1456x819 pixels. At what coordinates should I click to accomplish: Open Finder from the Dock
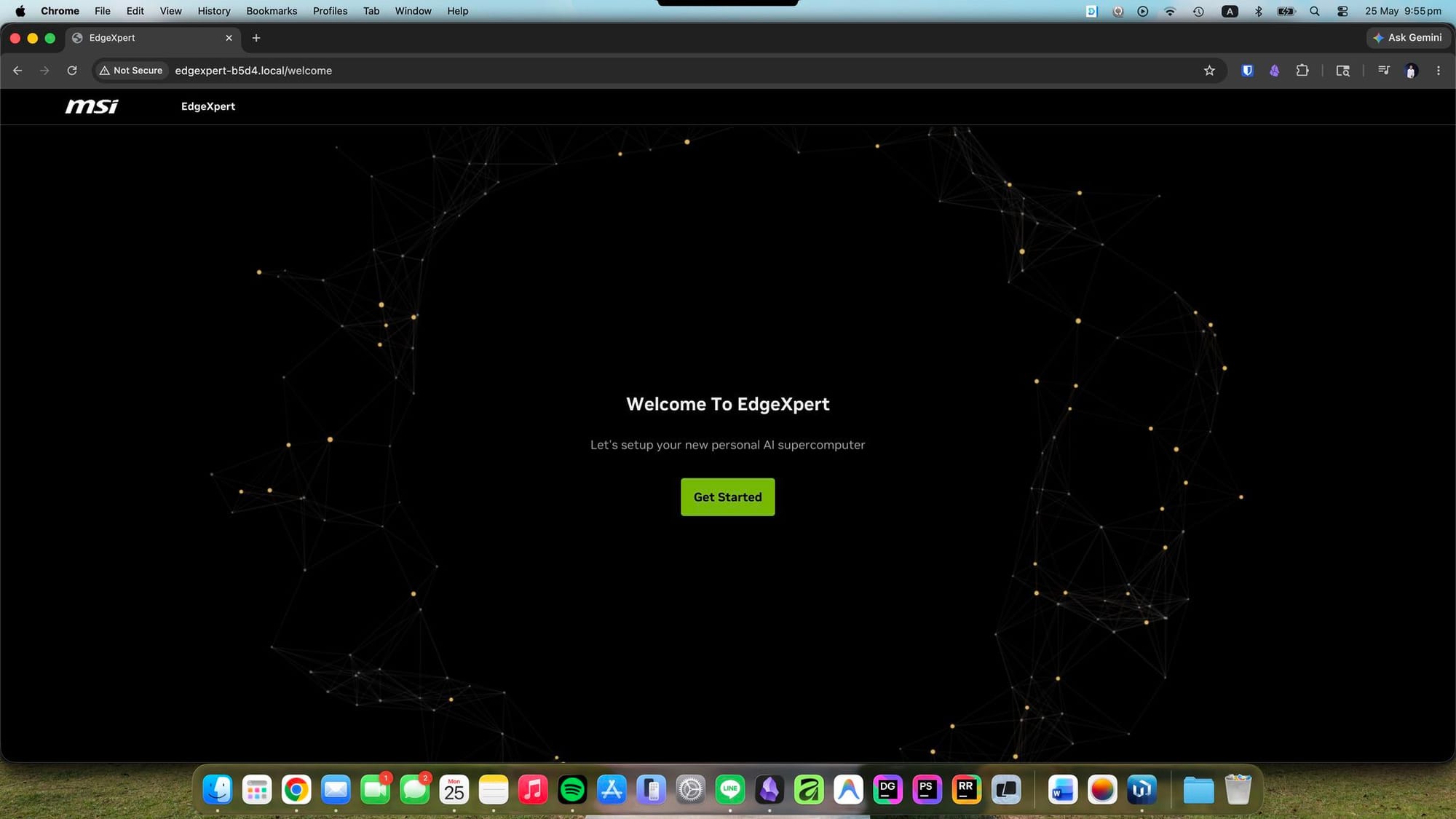[x=218, y=789]
